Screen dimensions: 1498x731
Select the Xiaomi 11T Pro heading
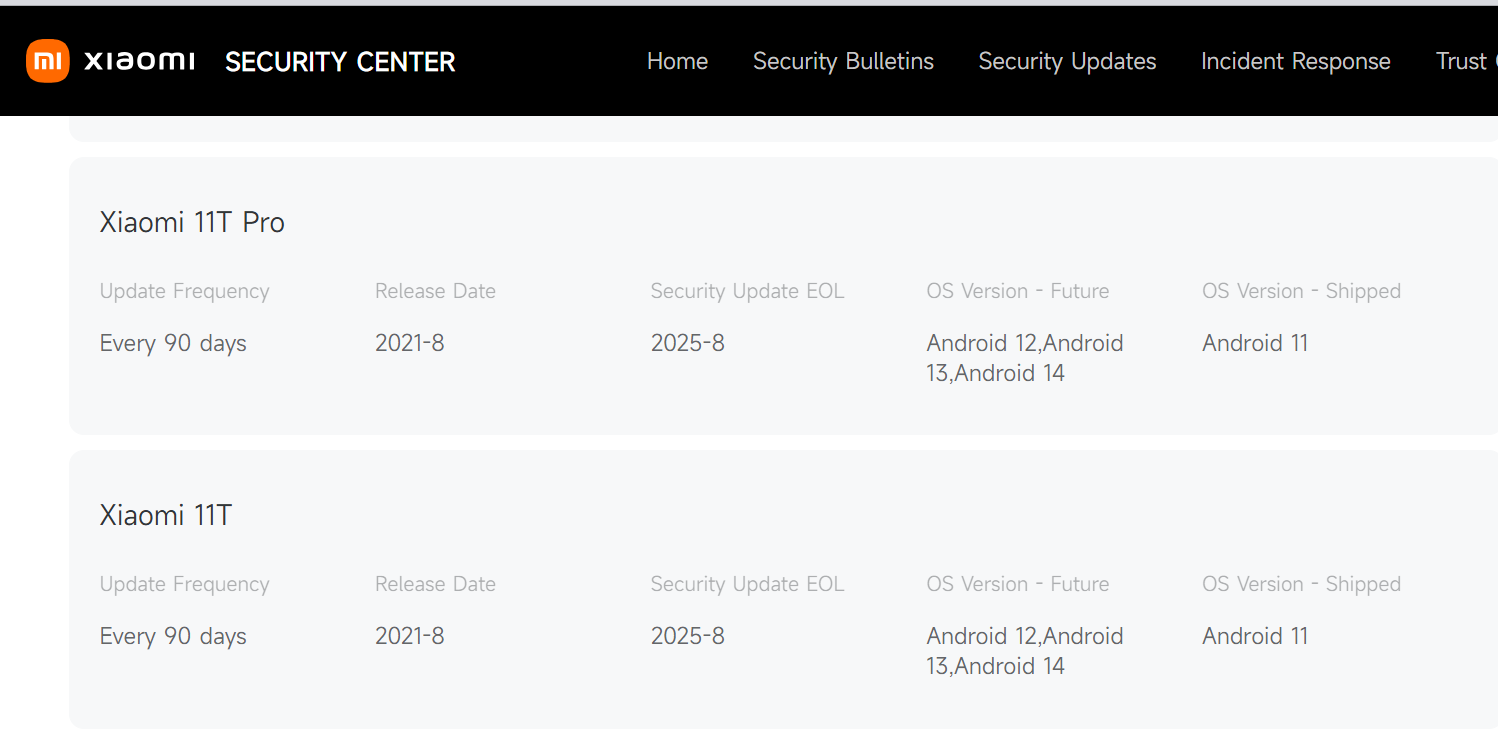[x=192, y=222]
